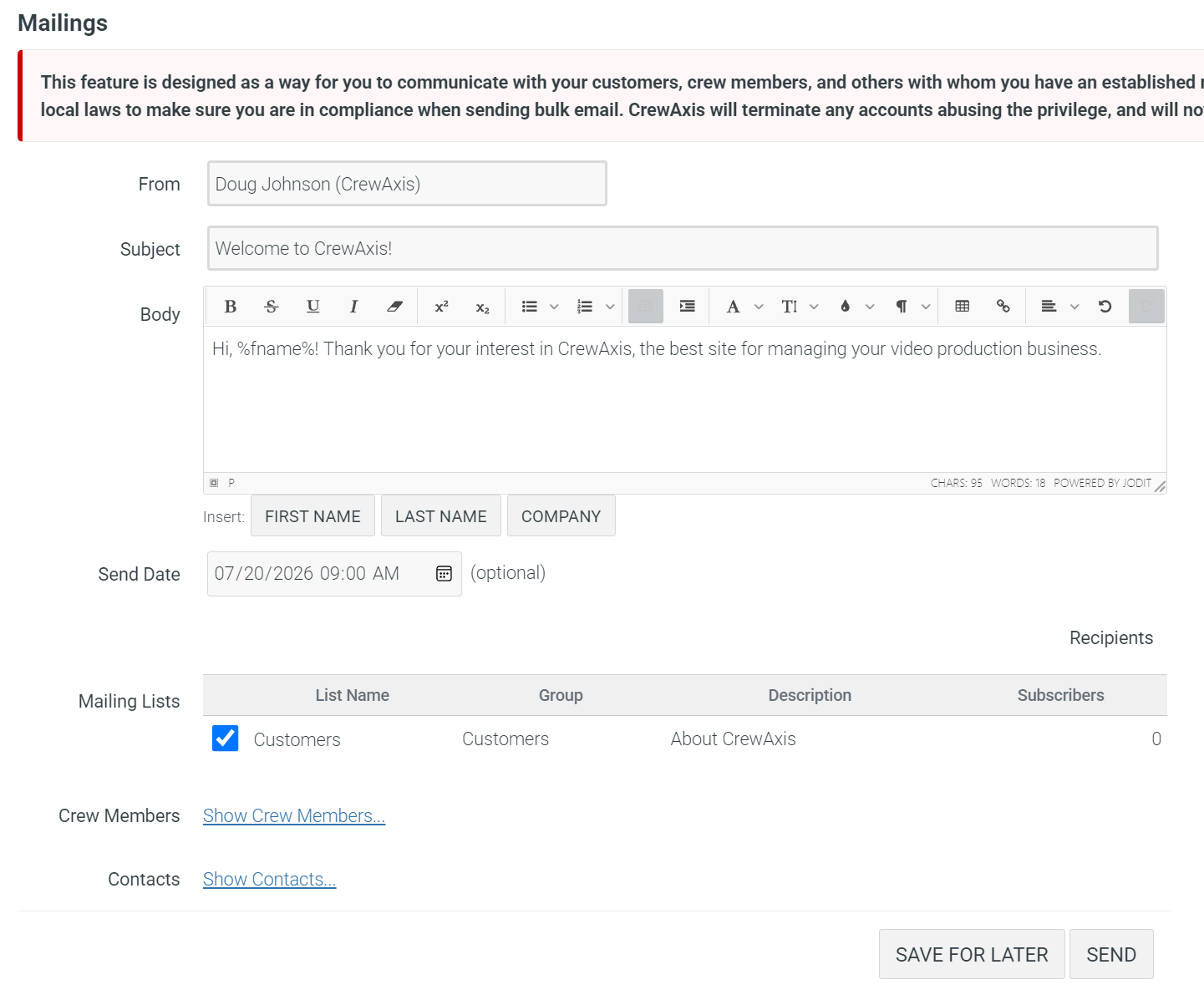Click the Subject input field

coord(683,248)
